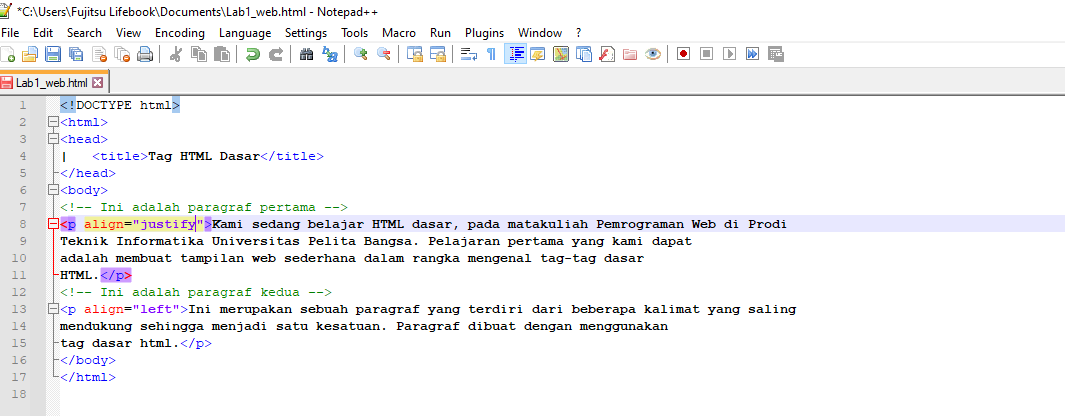Screen dimensions: 1065x416
Task: Click the Zoom In magnifier icon
Action: pos(361,54)
